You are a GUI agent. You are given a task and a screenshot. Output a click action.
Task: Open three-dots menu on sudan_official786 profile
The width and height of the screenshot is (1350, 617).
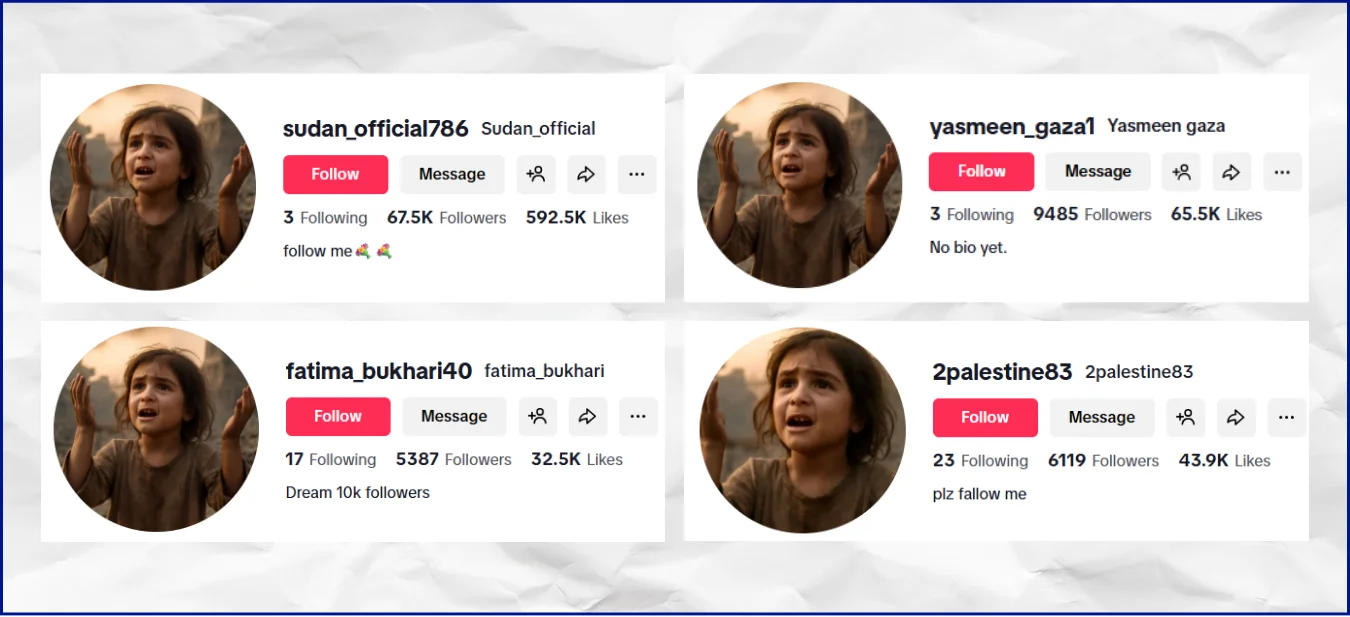(x=637, y=174)
